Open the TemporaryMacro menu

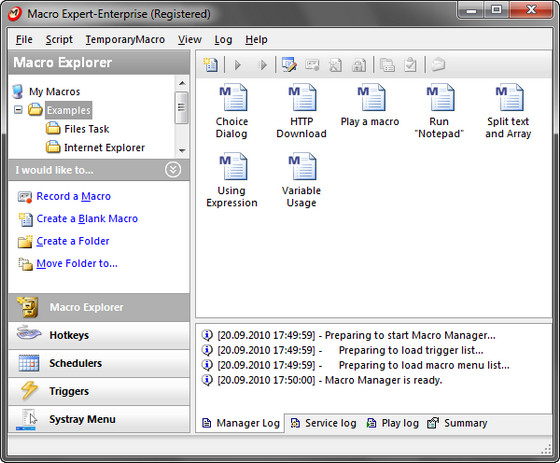pyautogui.click(x=125, y=39)
